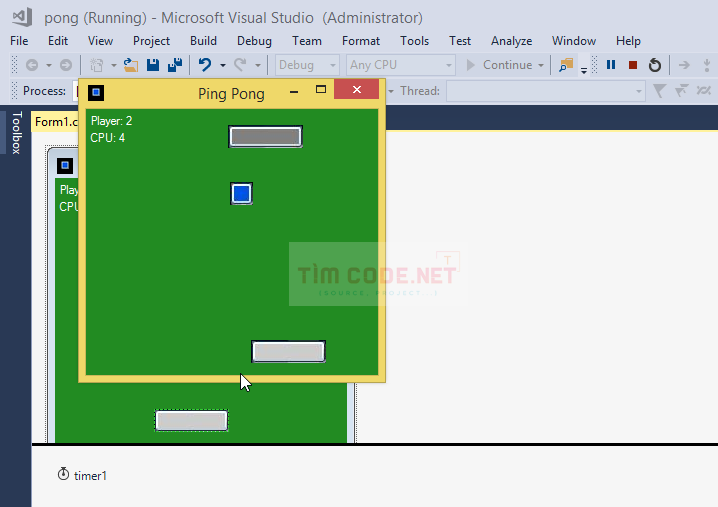Click the Show Next Statement arrow icon
The width and height of the screenshot is (718, 507).
coord(684,65)
